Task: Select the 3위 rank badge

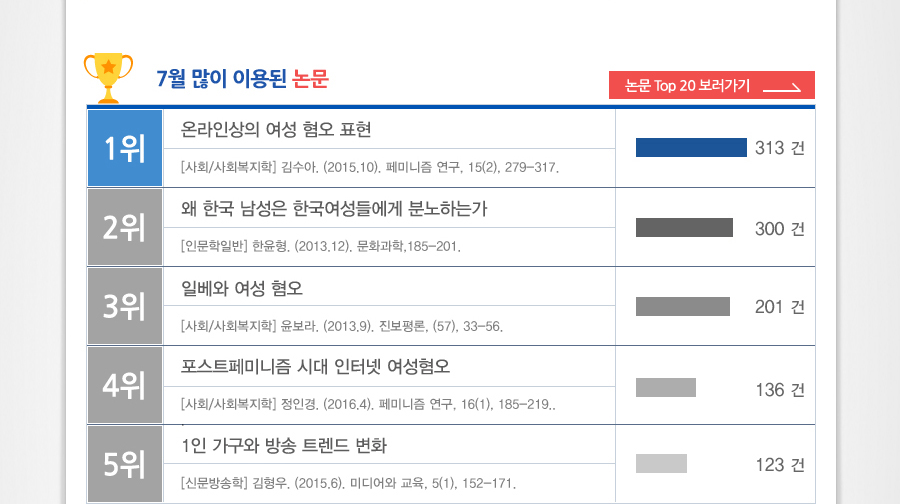Action: point(125,306)
